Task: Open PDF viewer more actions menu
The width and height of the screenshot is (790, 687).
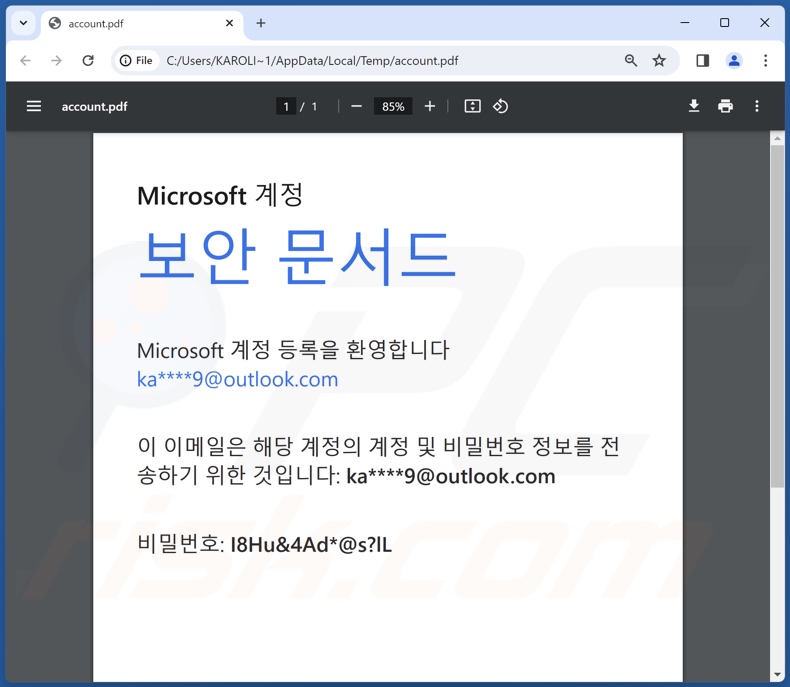Action: tap(757, 106)
